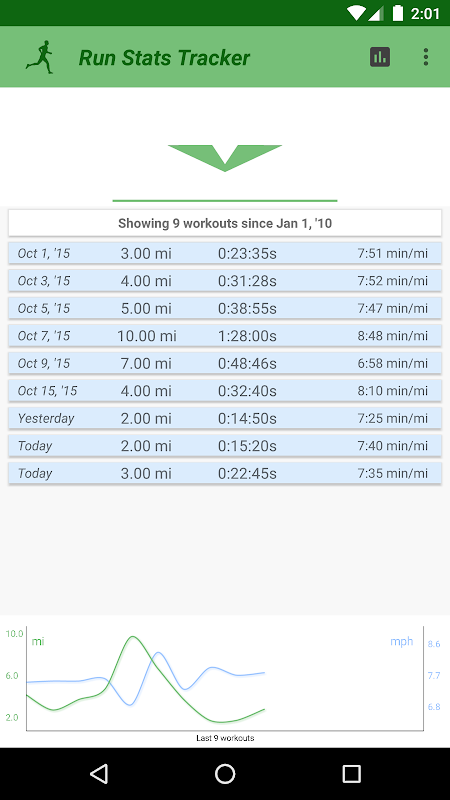The image size is (450, 800).
Task: Select the Yesterday 2.00 mi workout
Action: pyautogui.click(x=225, y=419)
